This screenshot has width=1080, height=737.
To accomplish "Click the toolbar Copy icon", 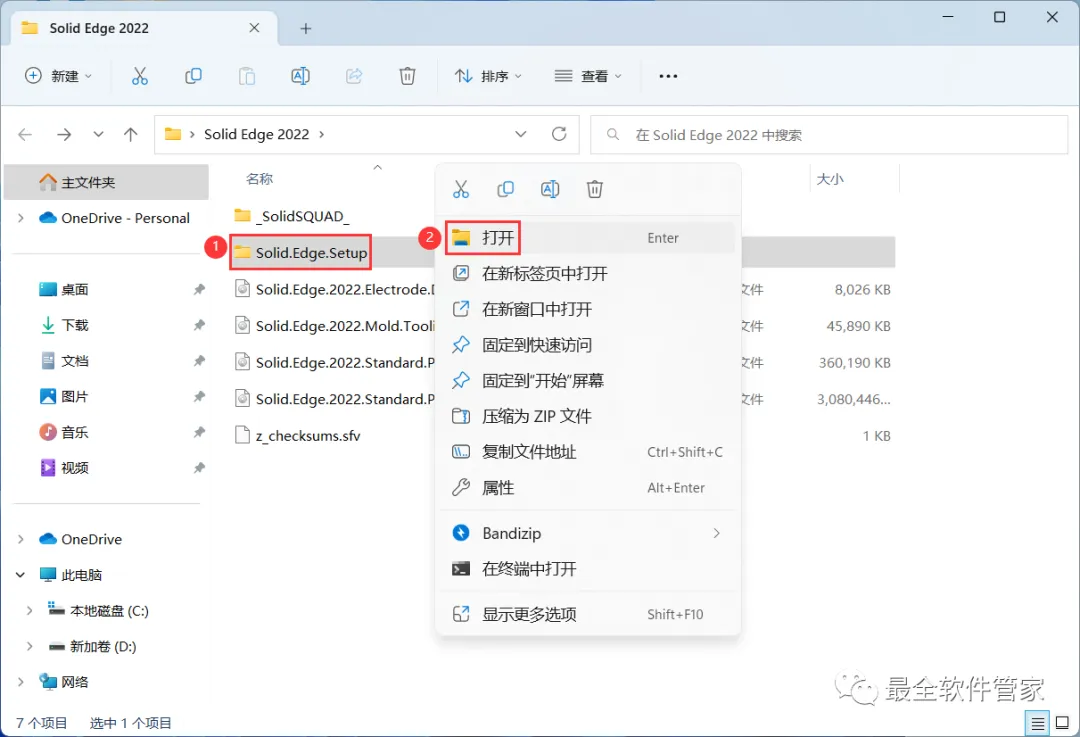I will 194,76.
